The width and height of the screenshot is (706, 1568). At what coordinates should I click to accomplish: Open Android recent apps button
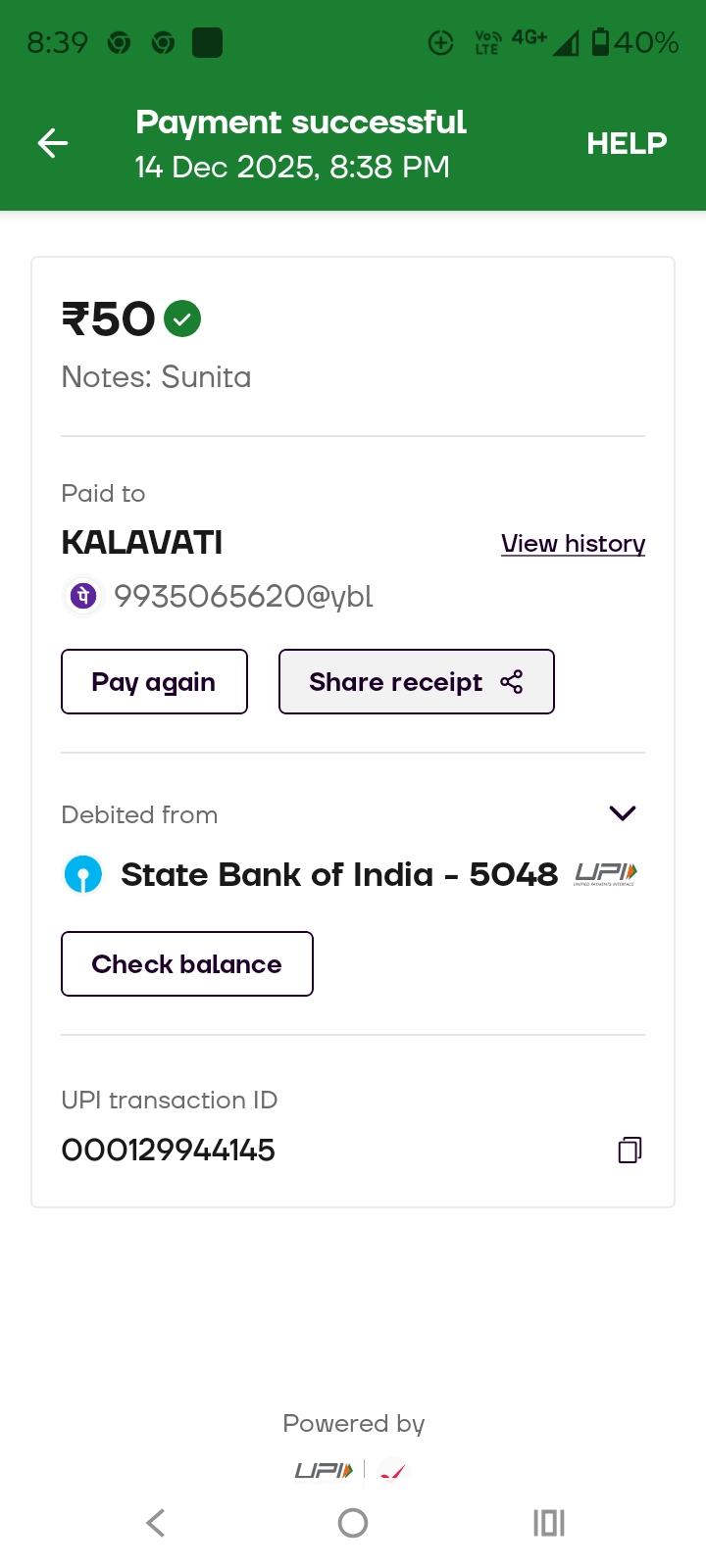pos(549,1523)
